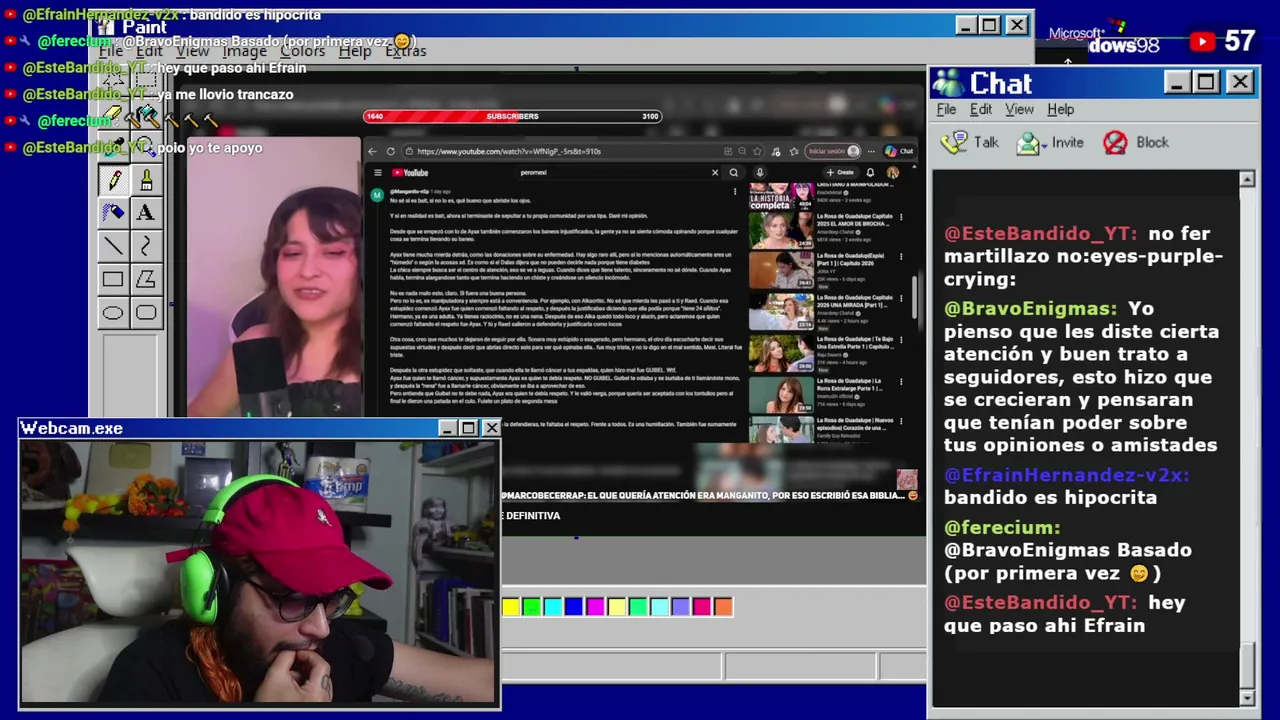Pick the bright green color swatch
Image resolution: width=1280 pixels, height=720 pixels.
click(x=532, y=606)
